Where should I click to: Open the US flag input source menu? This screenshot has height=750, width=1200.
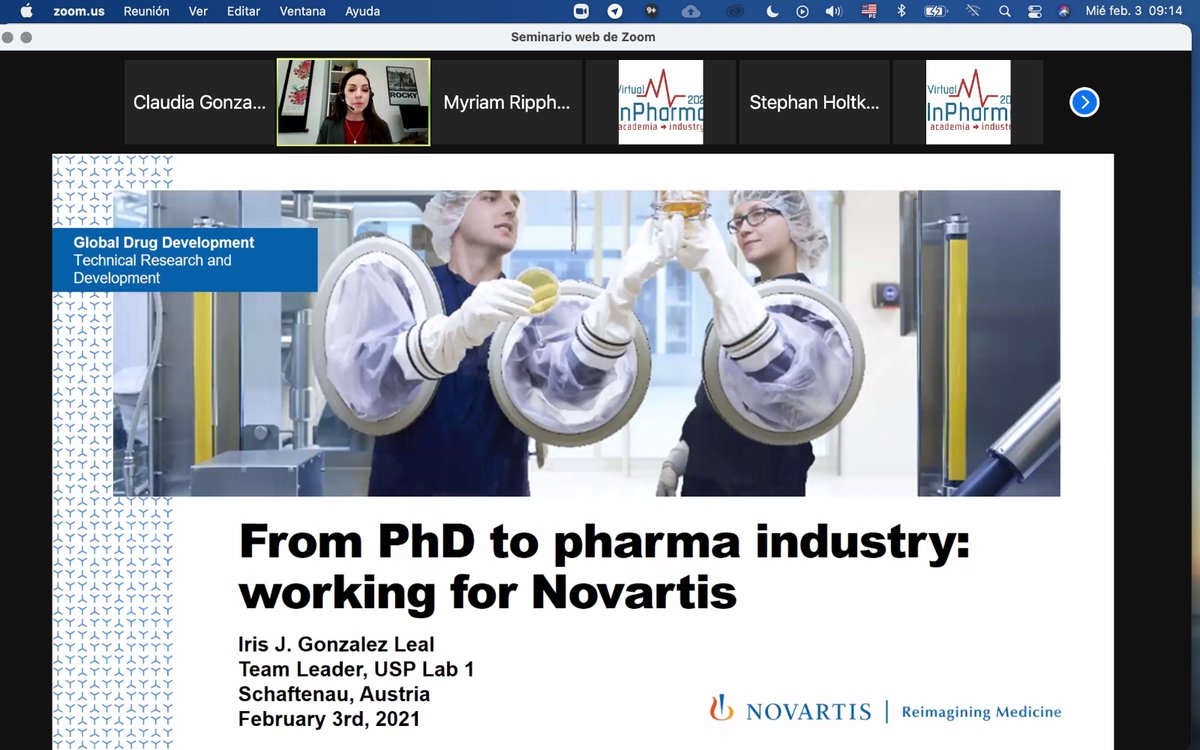(868, 11)
